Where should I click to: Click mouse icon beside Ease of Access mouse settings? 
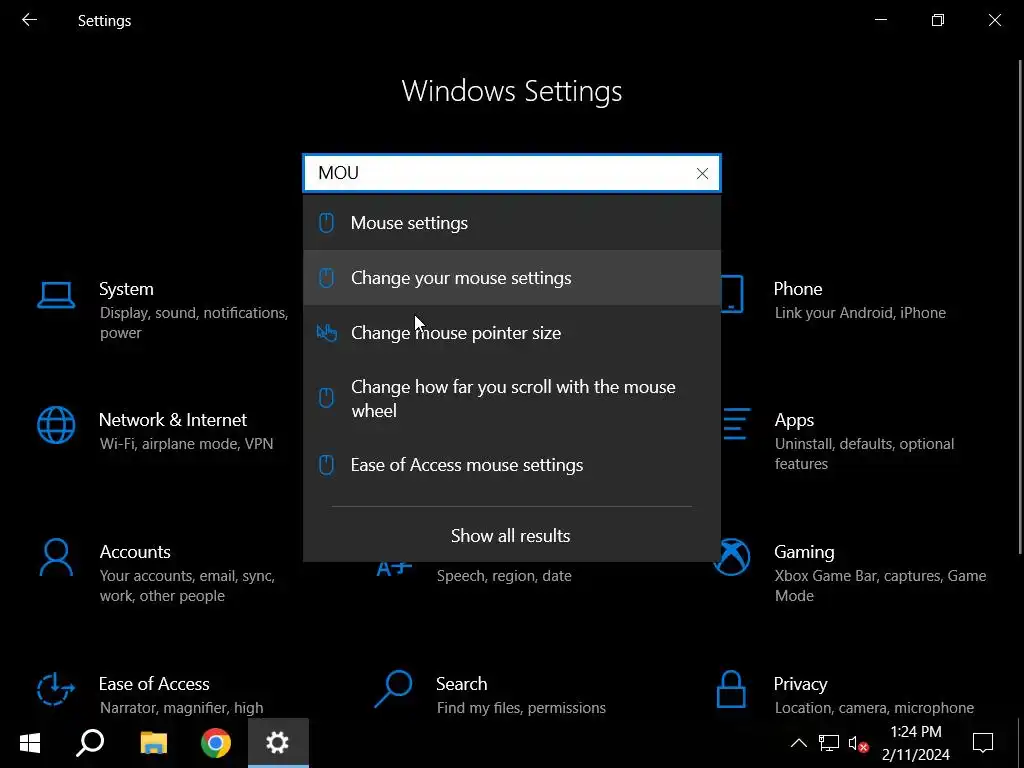[326, 464]
